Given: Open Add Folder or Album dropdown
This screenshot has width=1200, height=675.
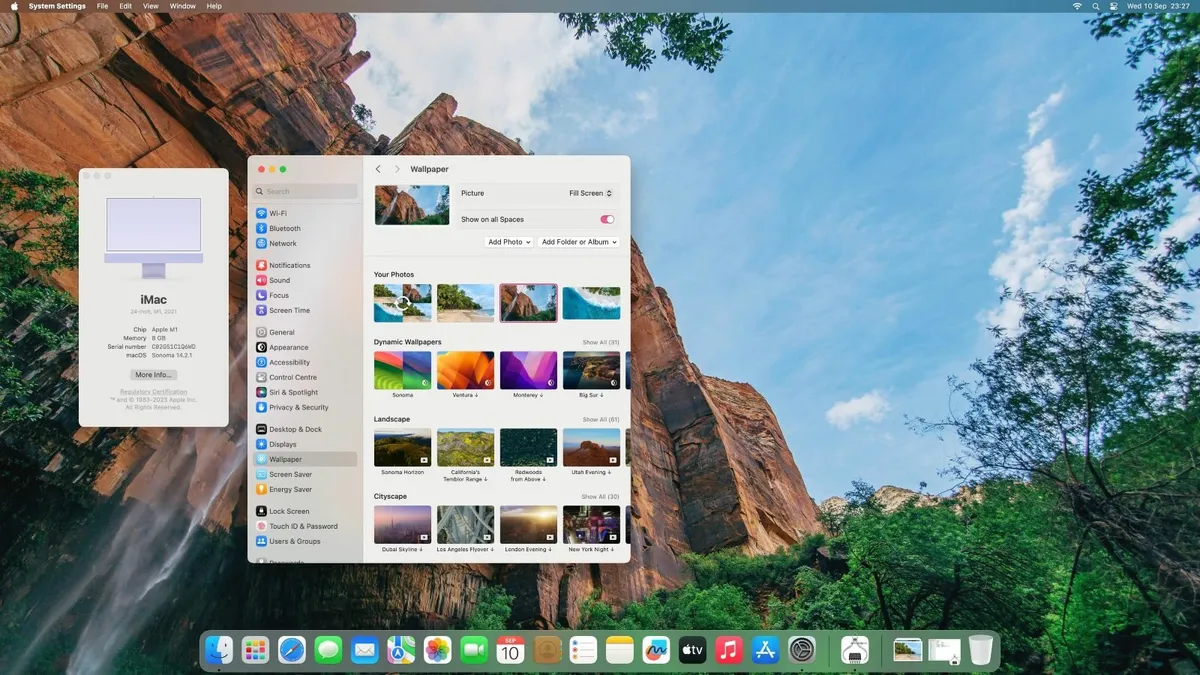Looking at the screenshot, I should tap(579, 242).
